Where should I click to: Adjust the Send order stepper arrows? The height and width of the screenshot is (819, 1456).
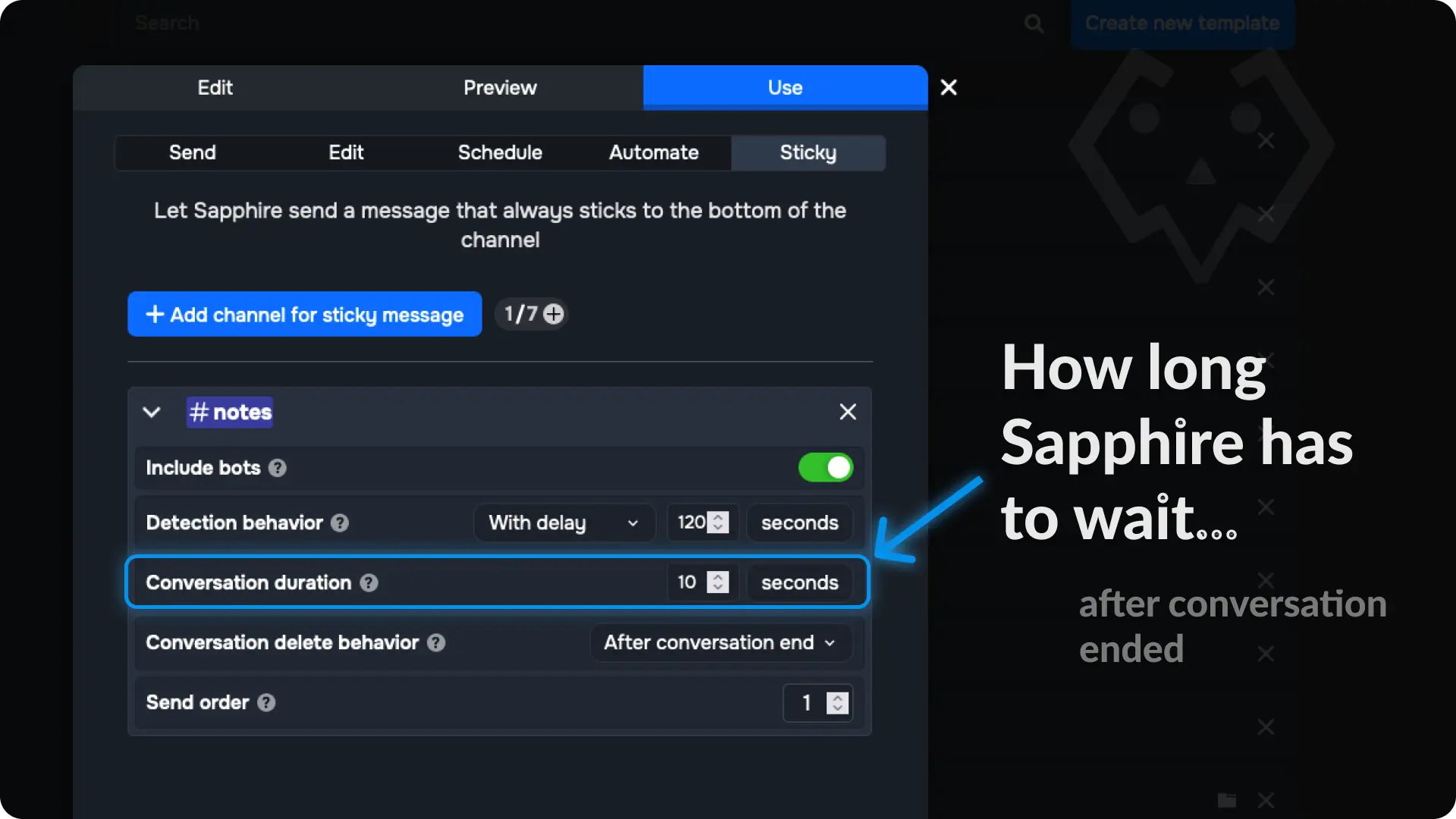837,703
